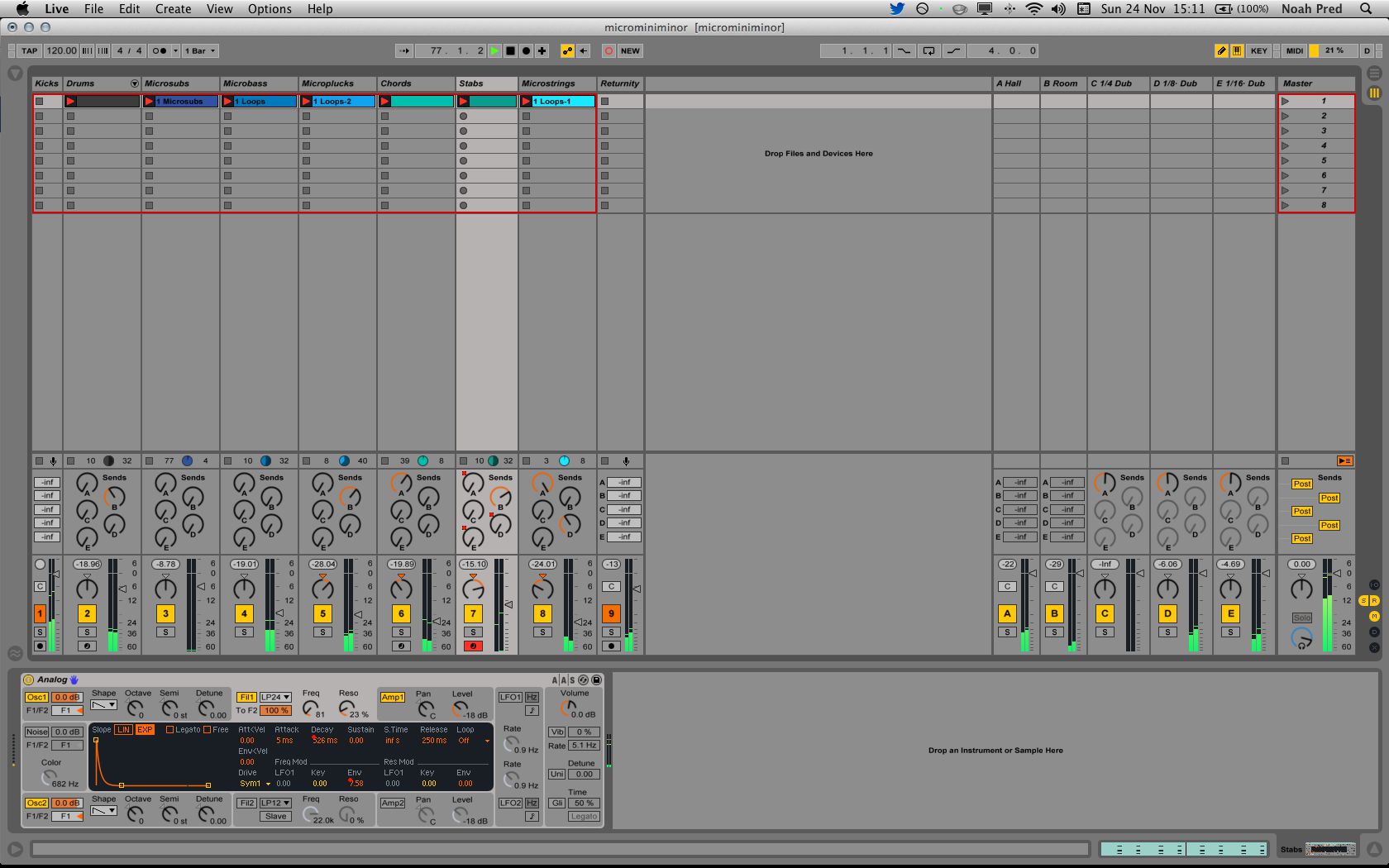
Task: Toggle the Draw Mode pencil icon
Action: [1221, 50]
